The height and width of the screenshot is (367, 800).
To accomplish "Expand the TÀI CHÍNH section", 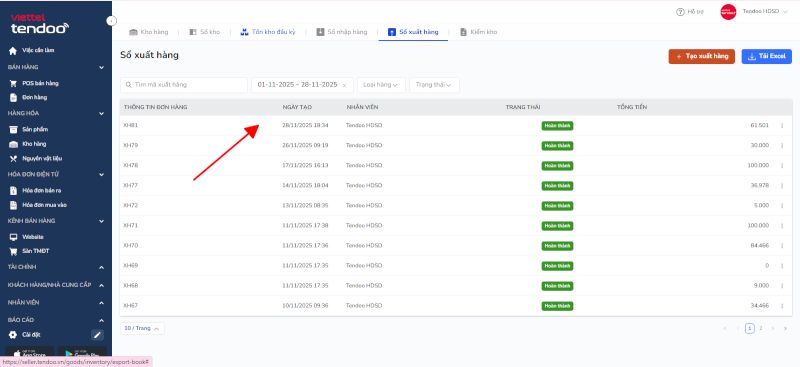I will point(102,267).
